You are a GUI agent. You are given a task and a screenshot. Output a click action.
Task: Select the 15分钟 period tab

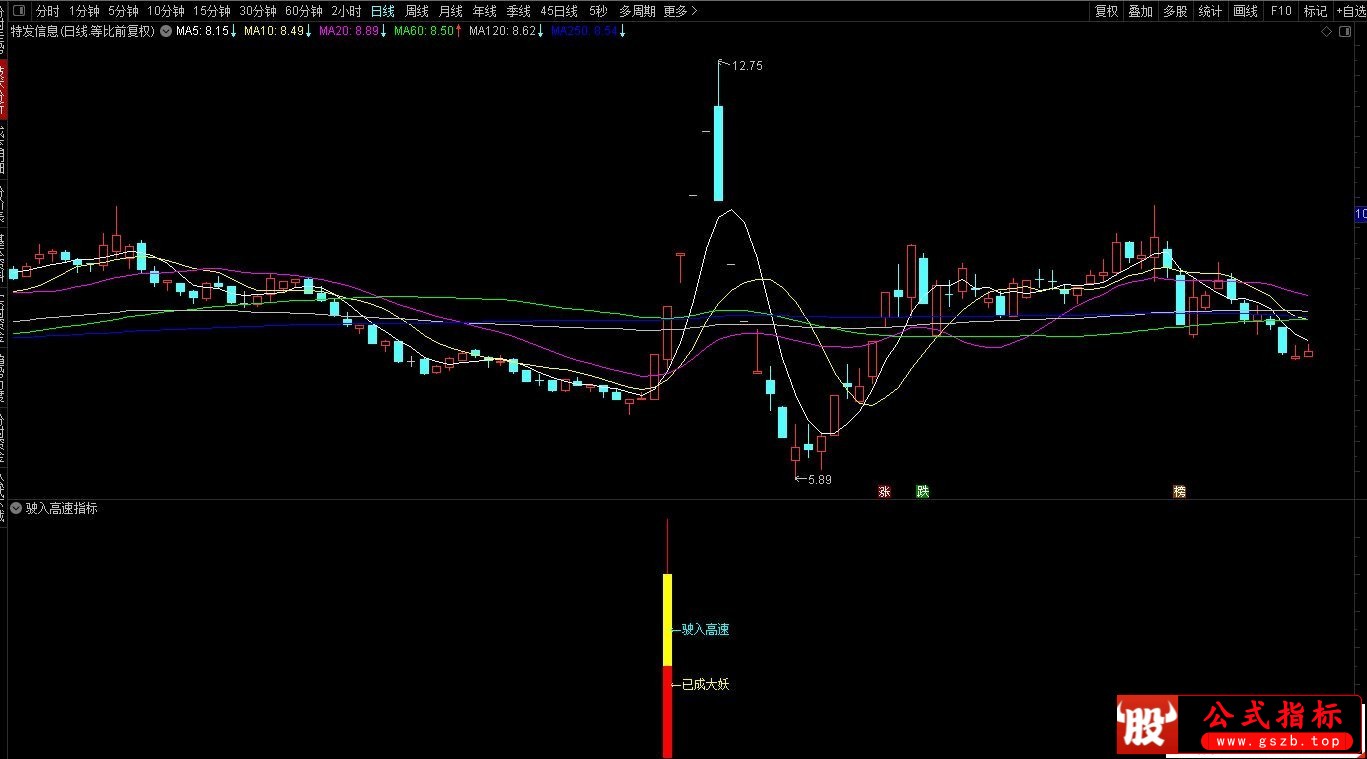(x=212, y=11)
